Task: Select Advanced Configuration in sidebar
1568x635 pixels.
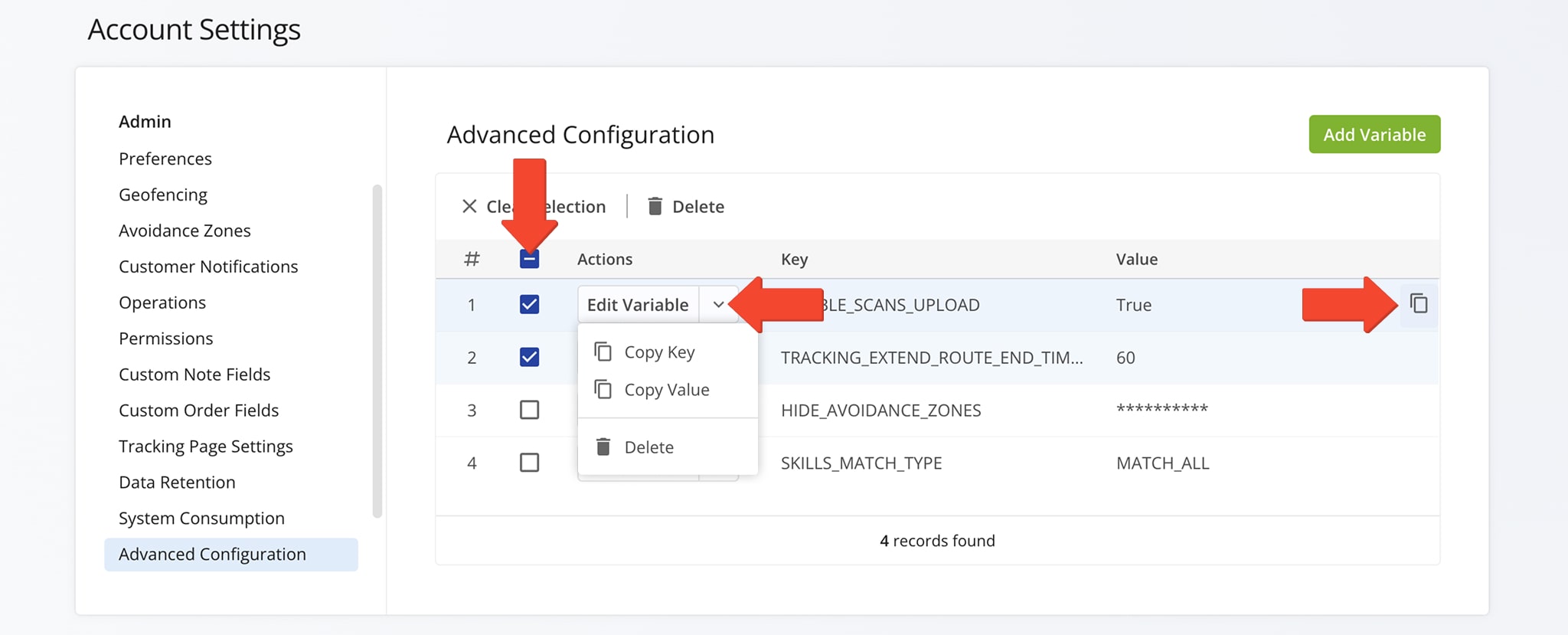Action: pos(231,555)
